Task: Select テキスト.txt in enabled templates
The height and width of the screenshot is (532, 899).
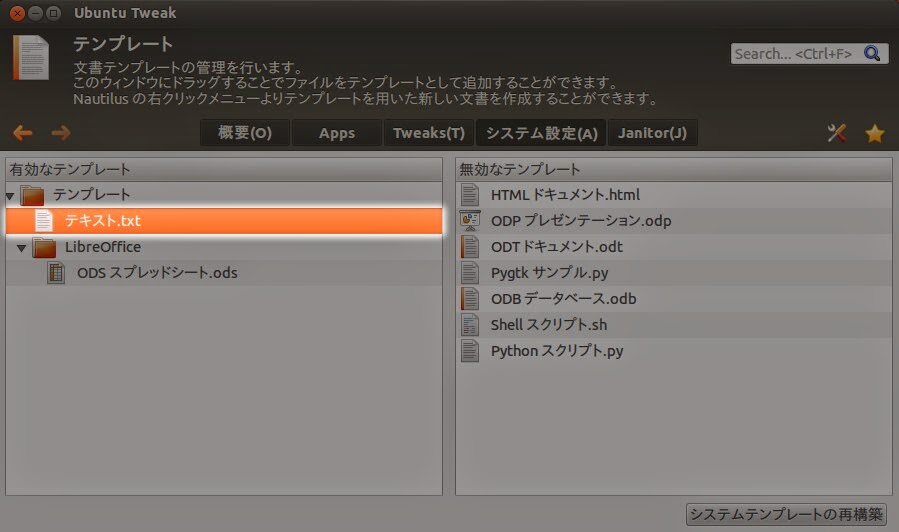Action: click(x=224, y=221)
